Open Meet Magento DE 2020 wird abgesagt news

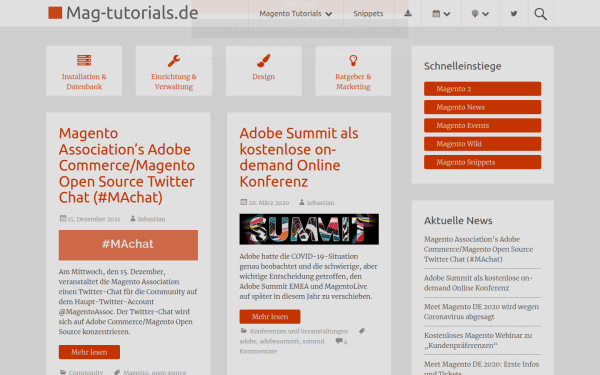click(x=481, y=311)
